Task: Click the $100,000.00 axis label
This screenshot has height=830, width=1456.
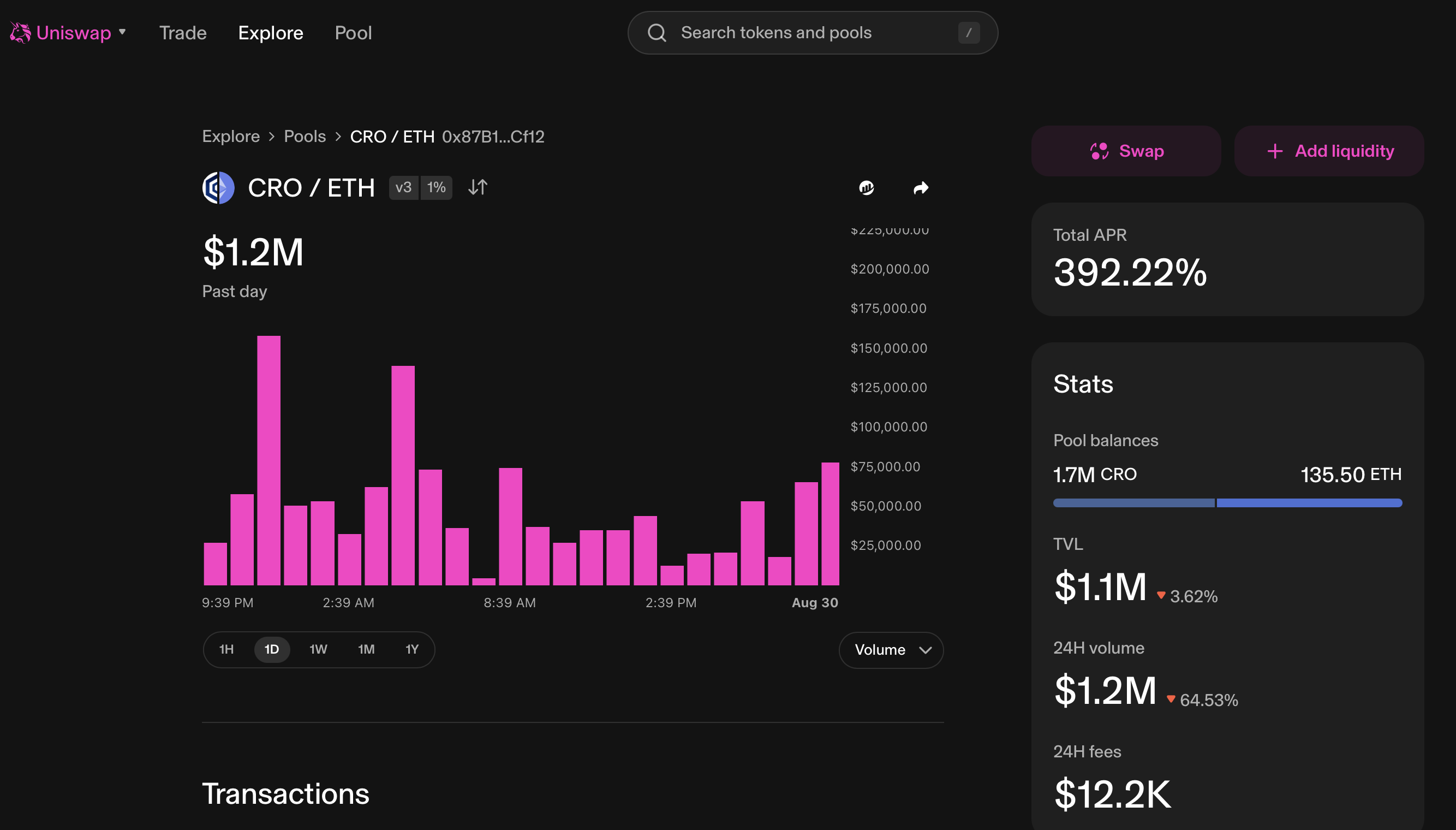Action: click(x=888, y=427)
